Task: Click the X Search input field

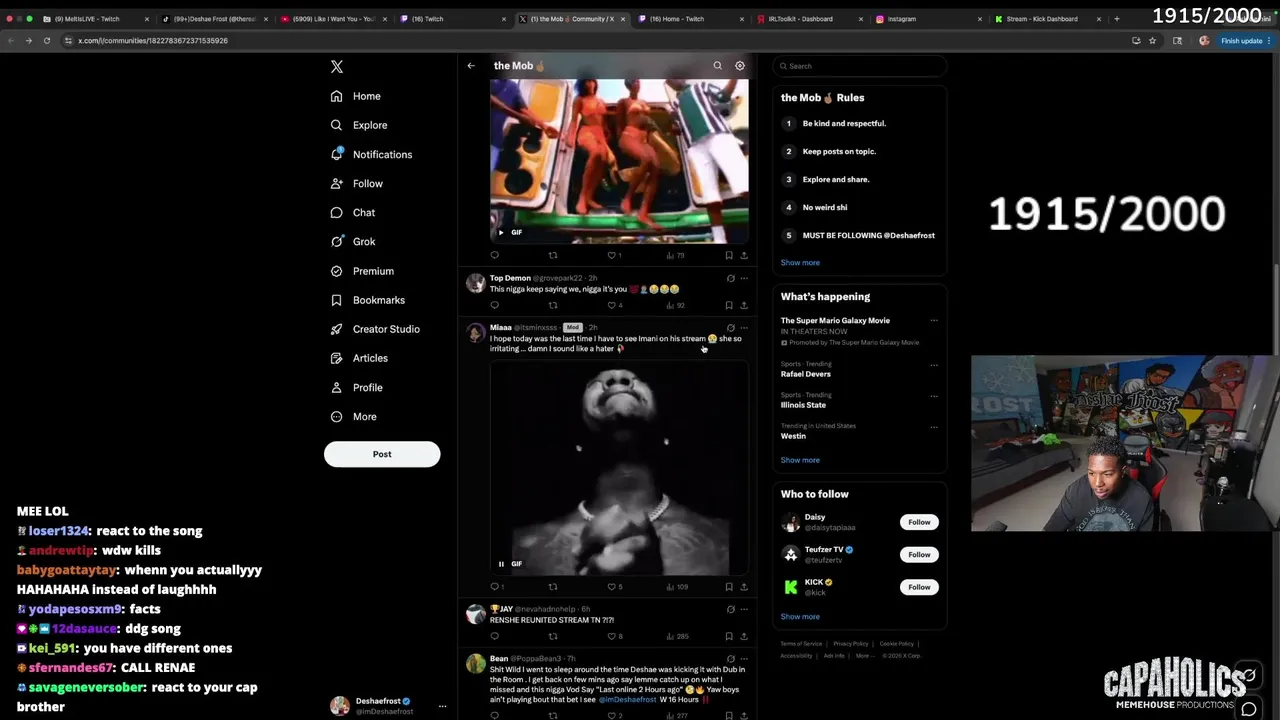Action: click(x=860, y=66)
